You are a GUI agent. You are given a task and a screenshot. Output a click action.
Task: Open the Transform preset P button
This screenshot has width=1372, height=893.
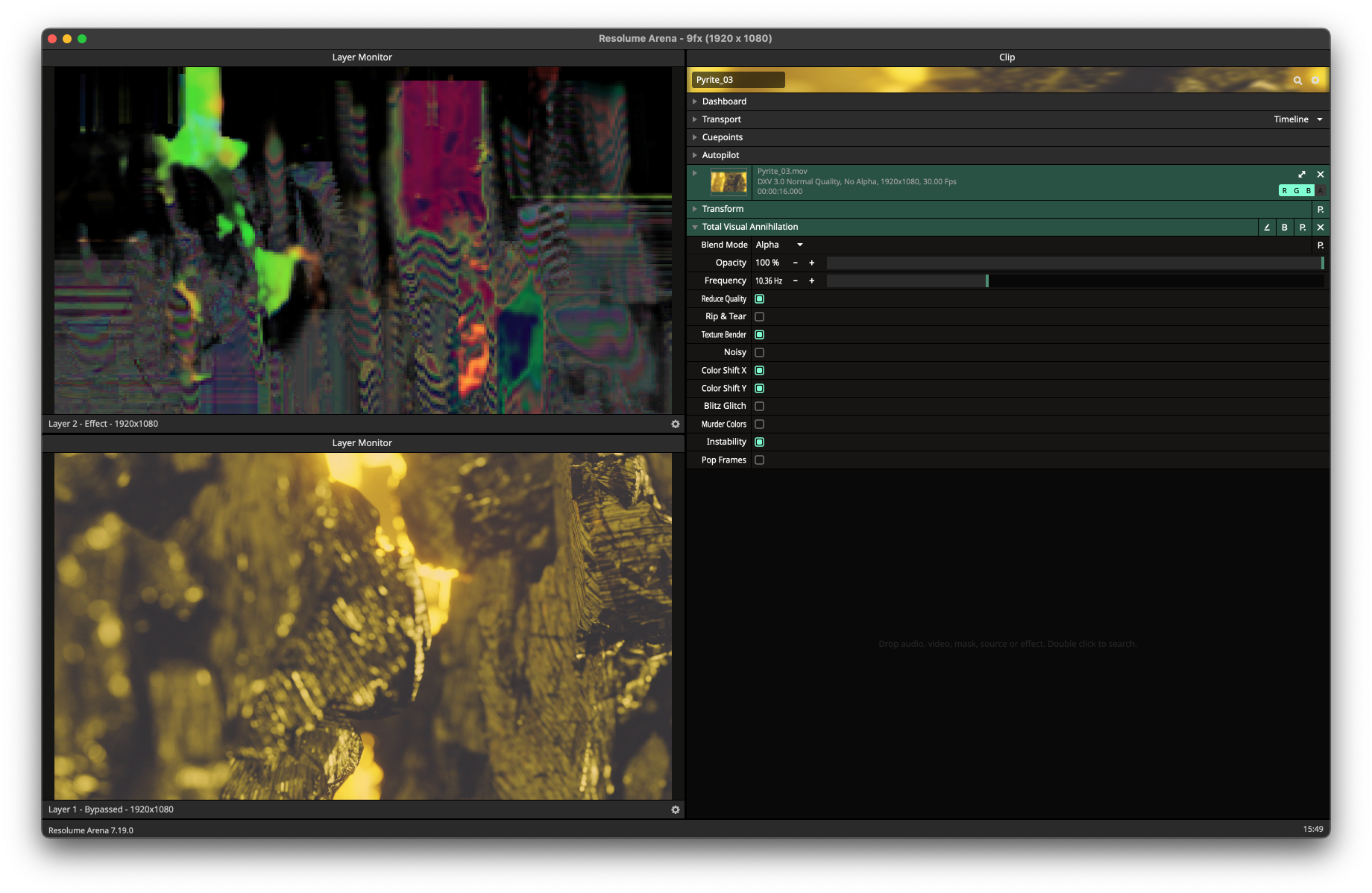pos(1321,210)
